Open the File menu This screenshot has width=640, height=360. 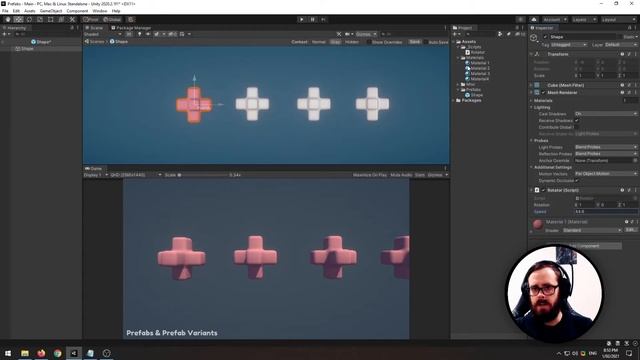(5, 11)
